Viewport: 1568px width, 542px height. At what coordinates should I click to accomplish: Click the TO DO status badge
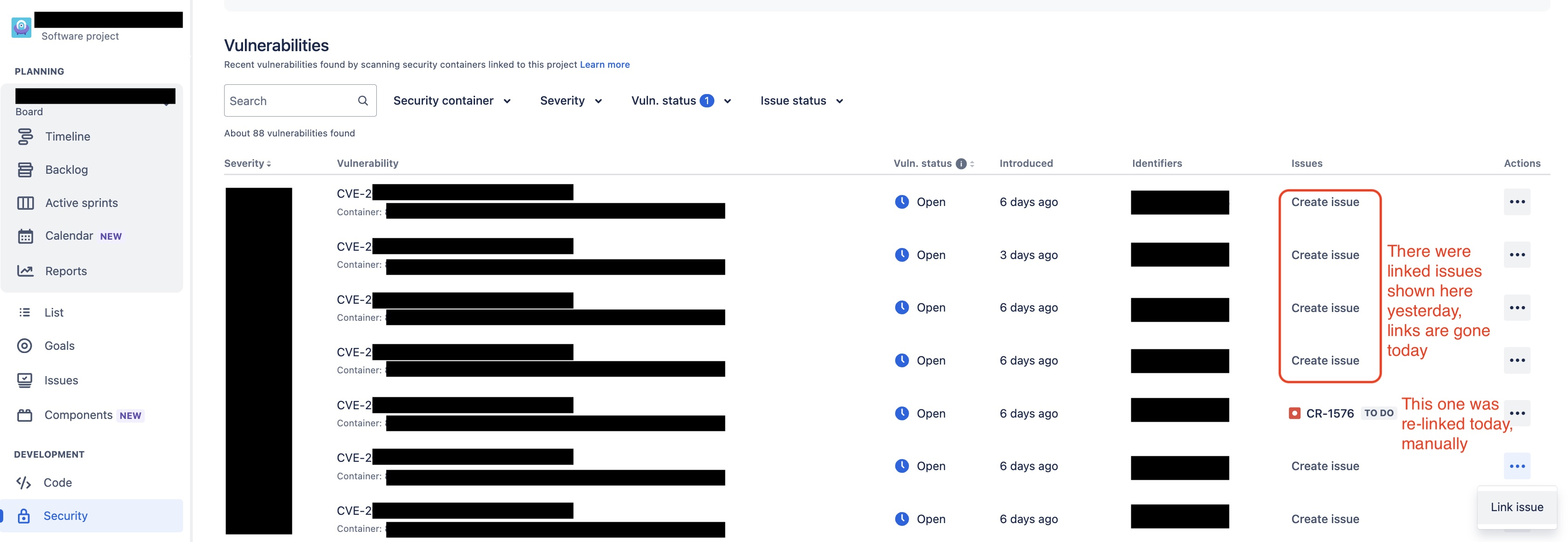point(1379,413)
